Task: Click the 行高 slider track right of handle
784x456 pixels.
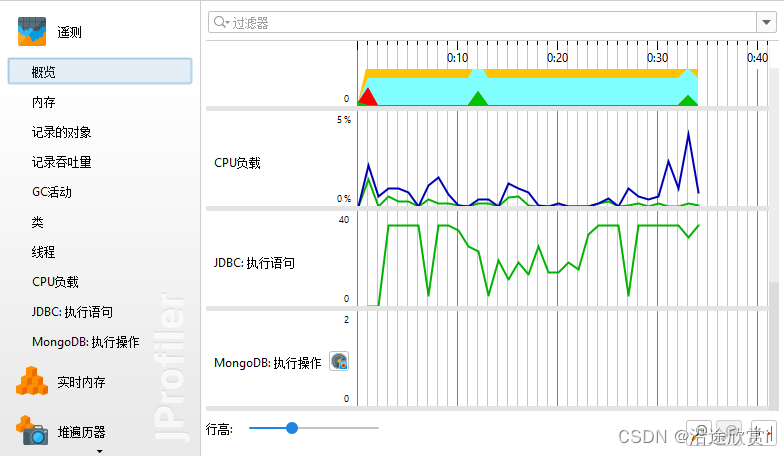Action: pos(338,428)
